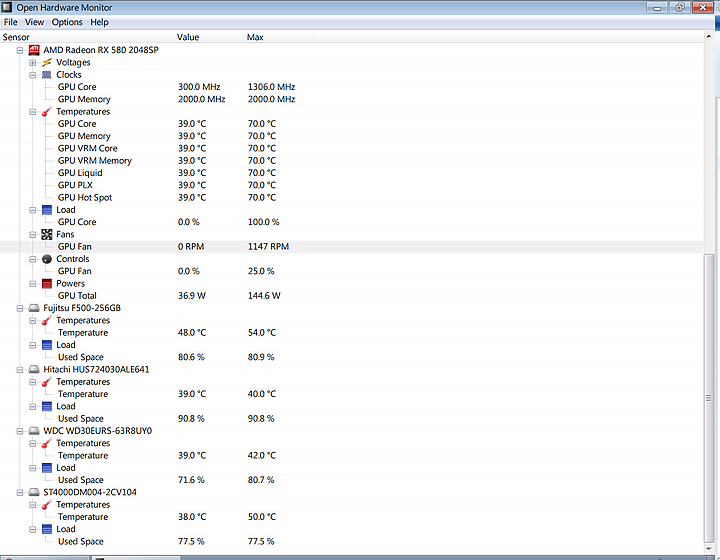Image resolution: width=720 pixels, height=560 pixels.
Task: Click the 1147 RPM max value
Action: click(268, 246)
